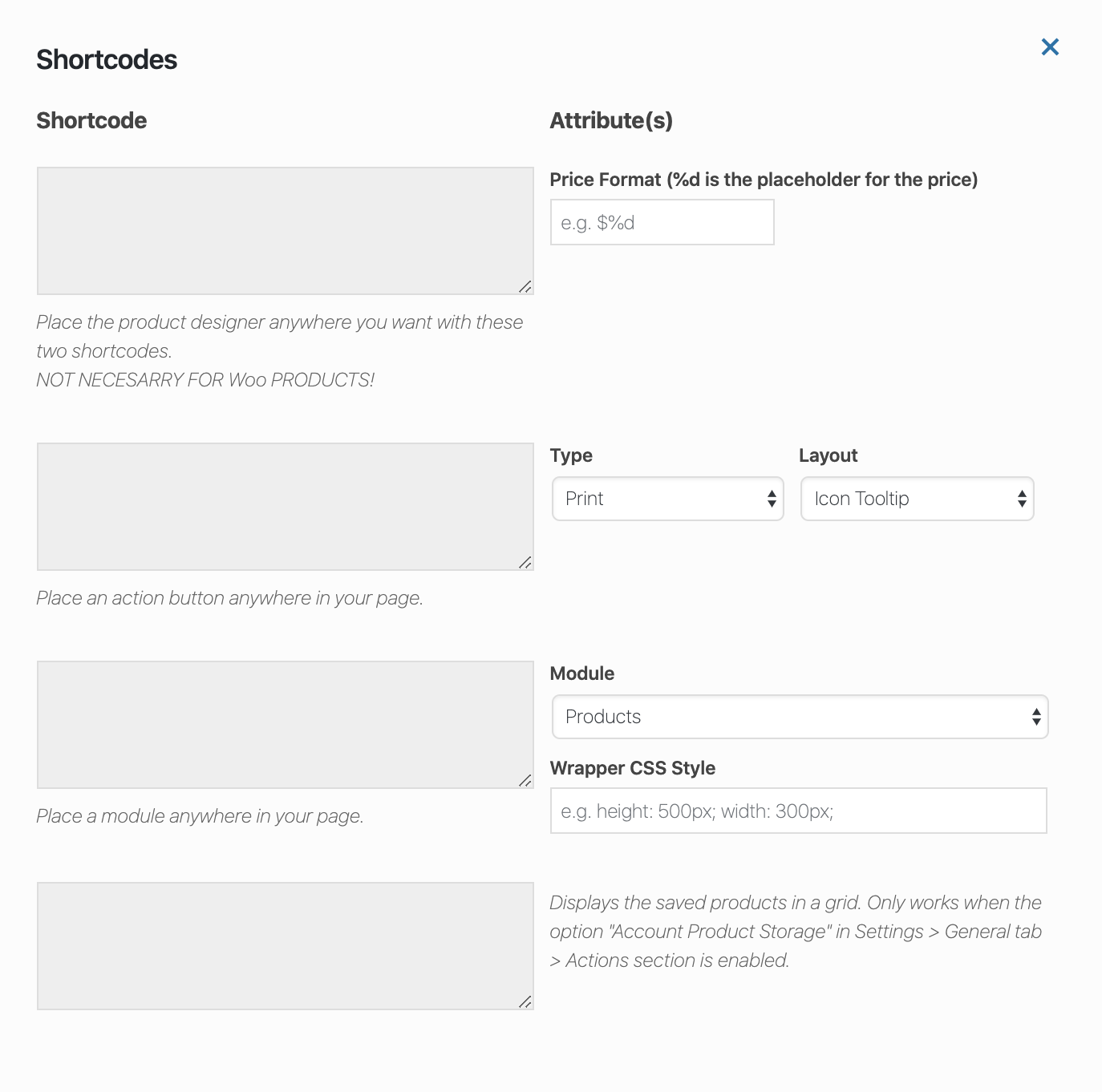Click the Price Format input field
1102x1092 pixels.
click(x=662, y=222)
